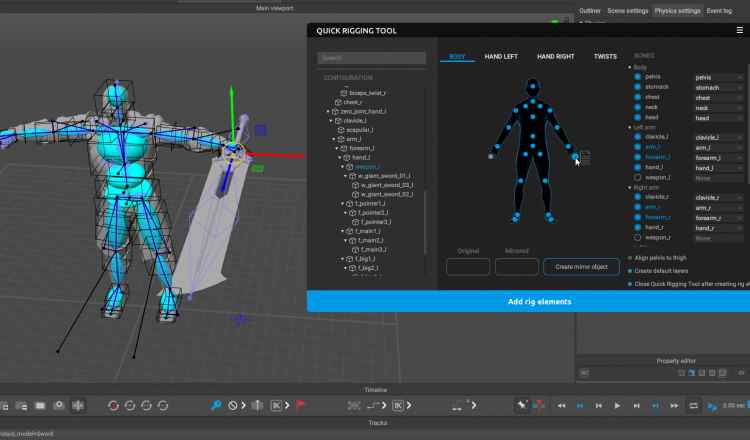The height and width of the screenshot is (440, 750).
Task: Toggle Align pelvis to thigh option
Action: pyautogui.click(x=630, y=258)
